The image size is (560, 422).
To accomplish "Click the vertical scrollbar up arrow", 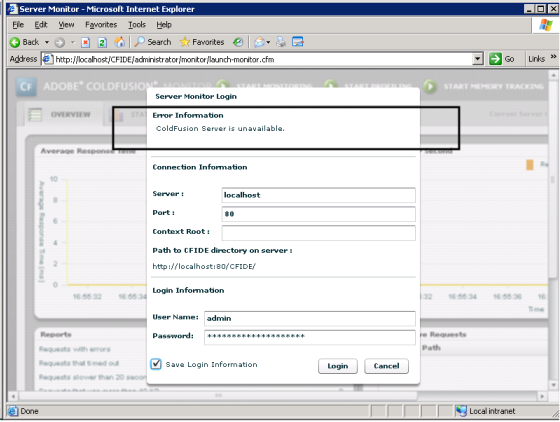I will pyautogui.click(x=553, y=75).
